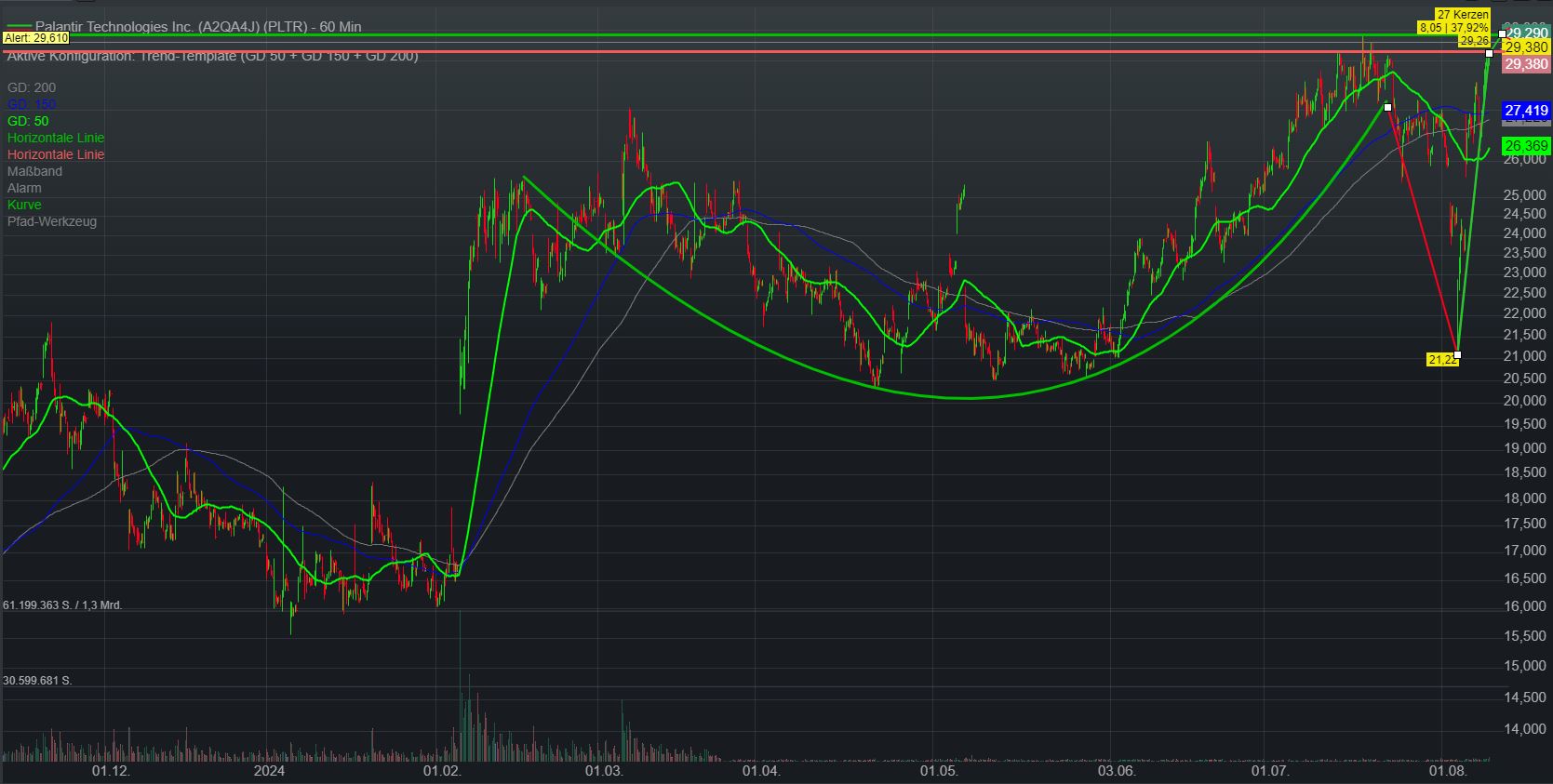Select the red Horizontale Linie legend entry
1553x784 pixels.
(x=56, y=154)
